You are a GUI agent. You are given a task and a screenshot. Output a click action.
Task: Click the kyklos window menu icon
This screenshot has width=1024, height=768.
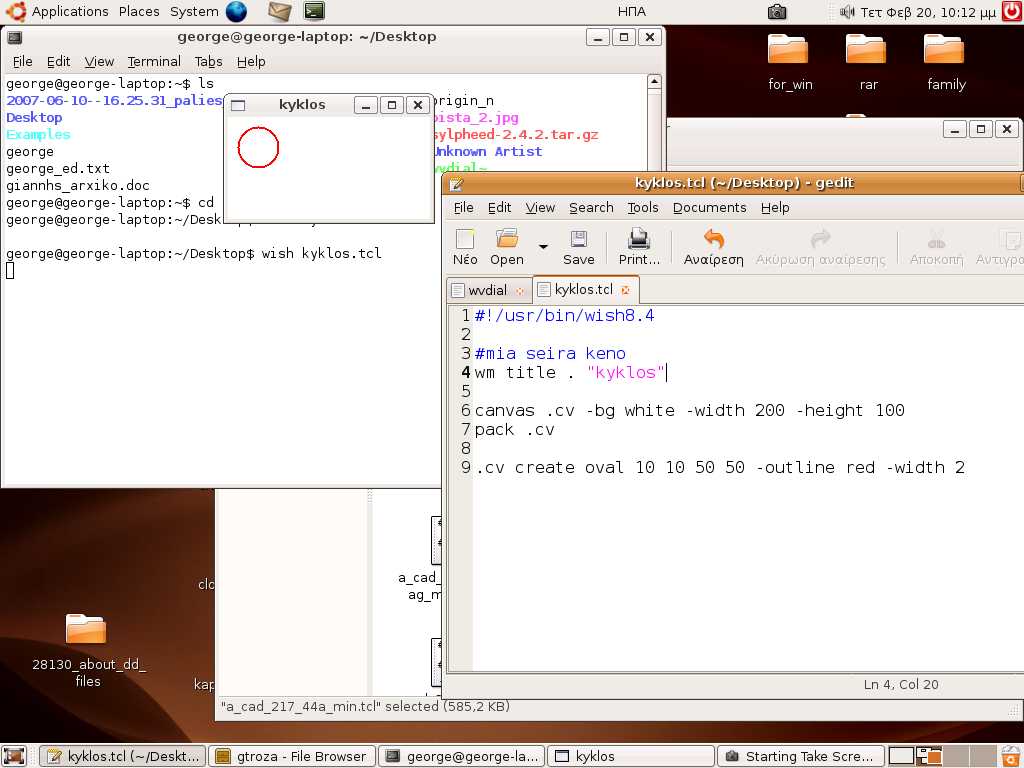click(238, 105)
